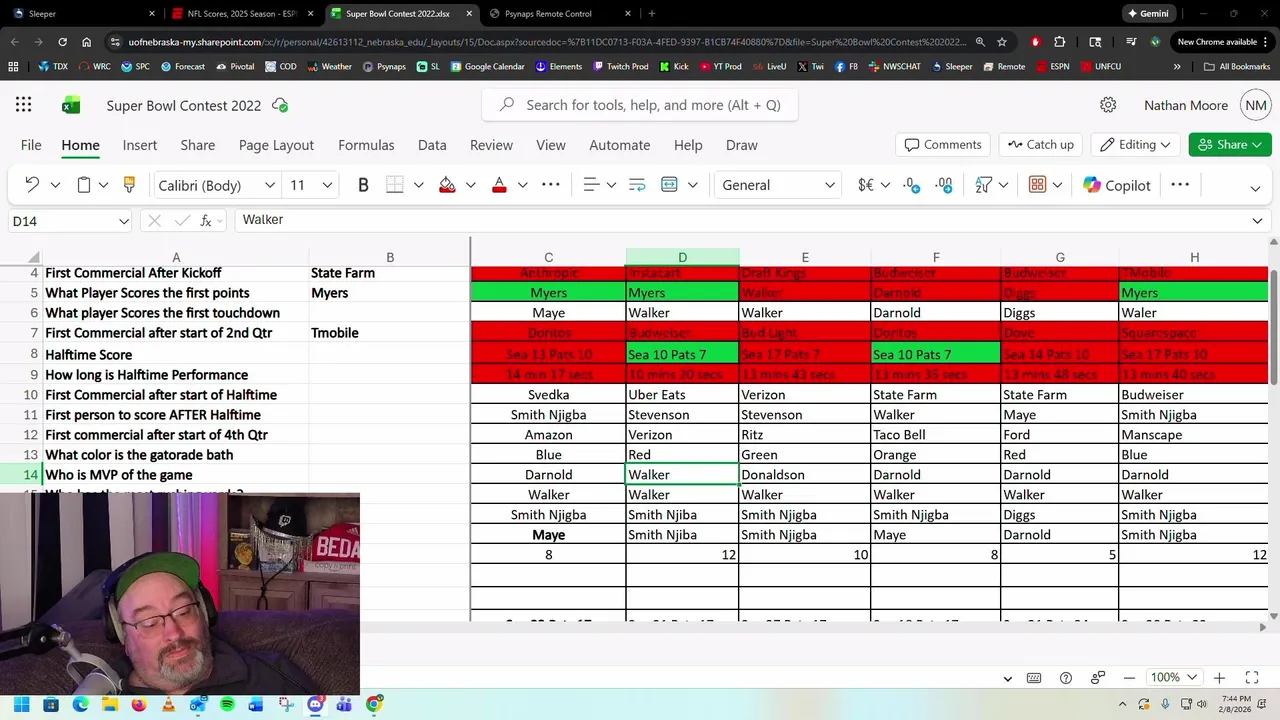The width and height of the screenshot is (1280, 720).
Task: Switch to the Automate tab
Action: coord(619,145)
